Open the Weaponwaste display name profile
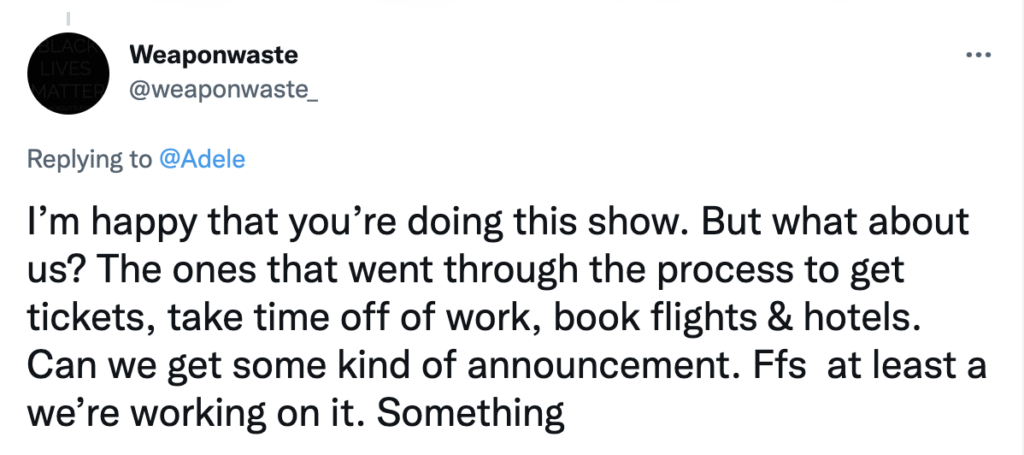This screenshot has width=1024, height=455. pyautogui.click(x=213, y=53)
